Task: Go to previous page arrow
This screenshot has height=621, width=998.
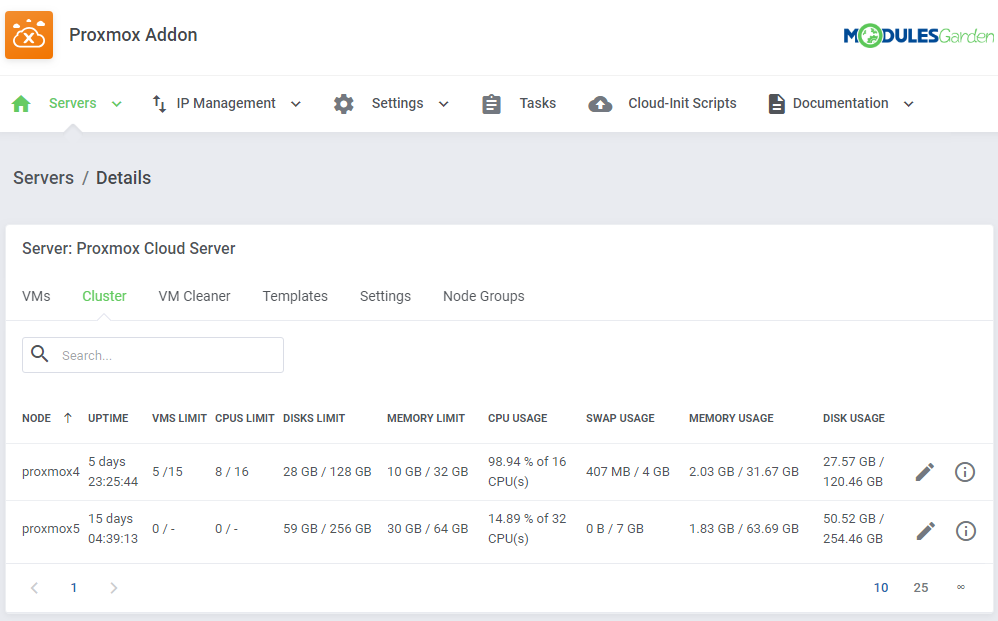Action: click(x=34, y=588)
